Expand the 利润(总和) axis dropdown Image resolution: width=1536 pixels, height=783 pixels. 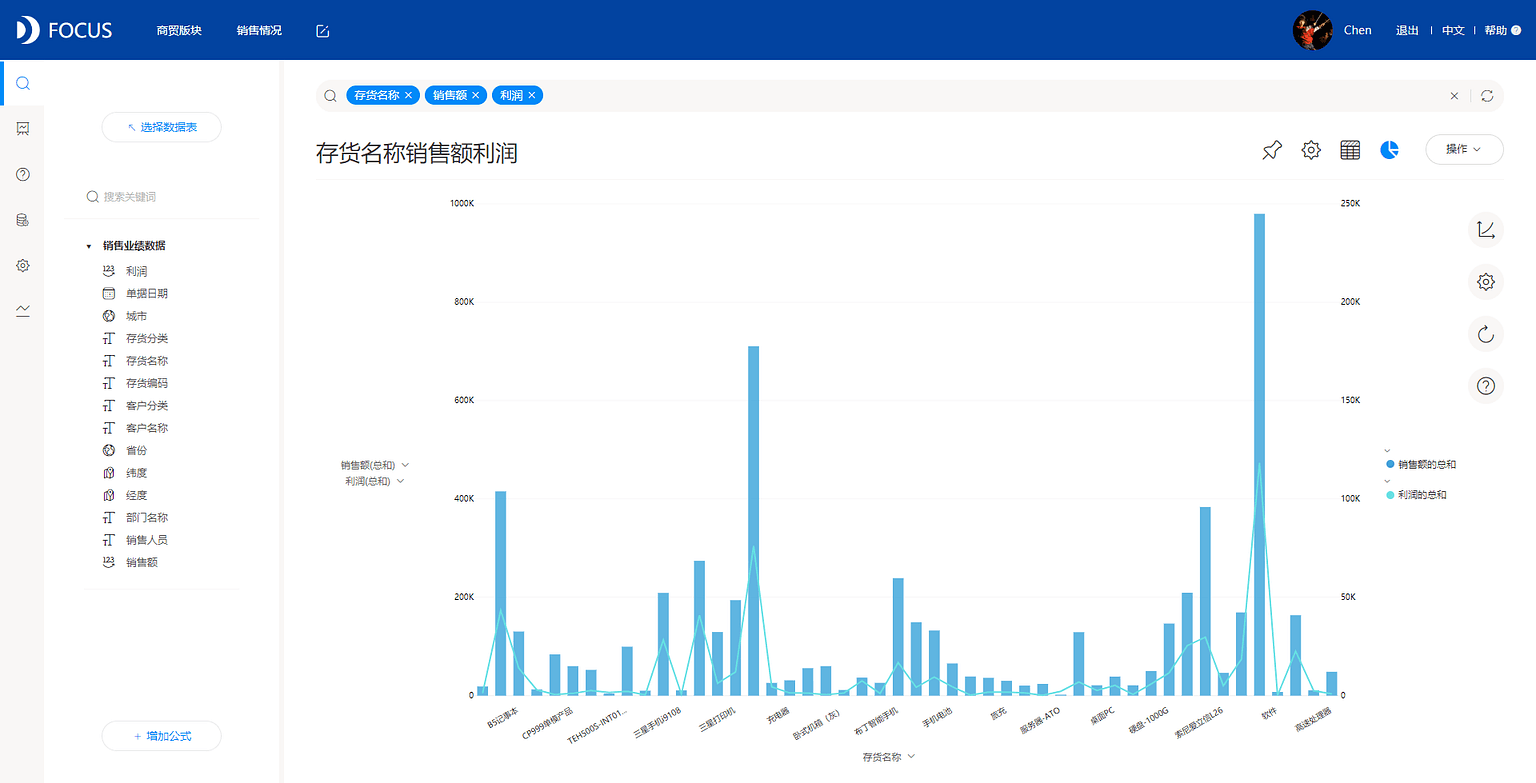400,481
